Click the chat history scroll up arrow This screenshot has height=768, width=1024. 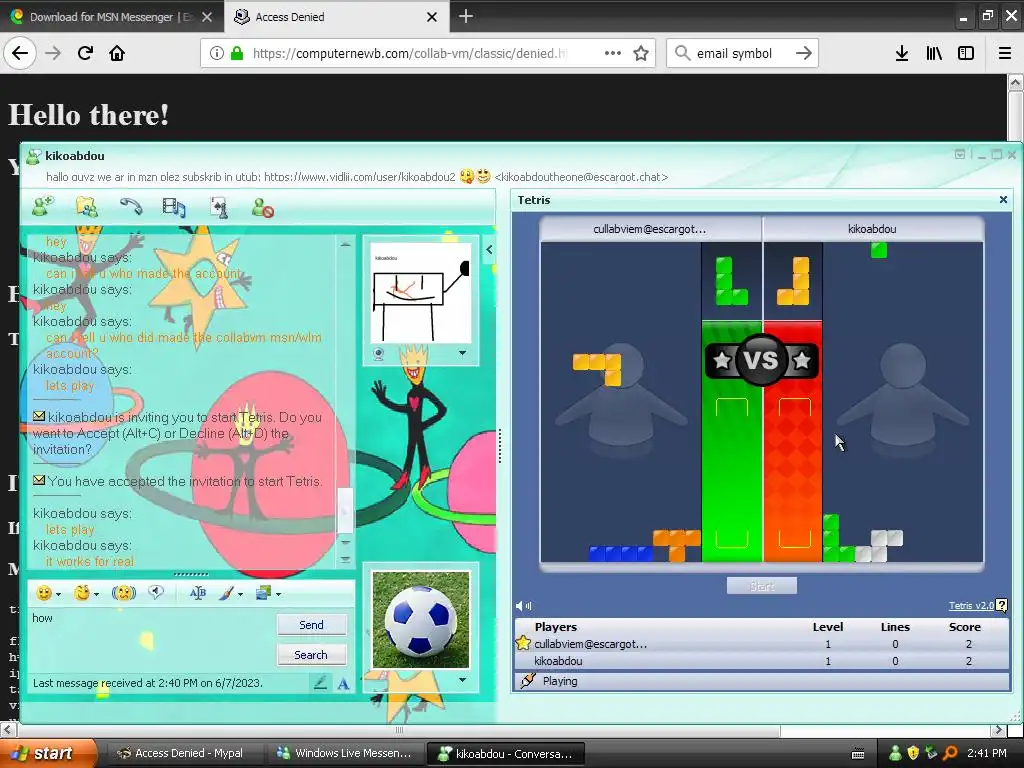[x=345, y=244]
